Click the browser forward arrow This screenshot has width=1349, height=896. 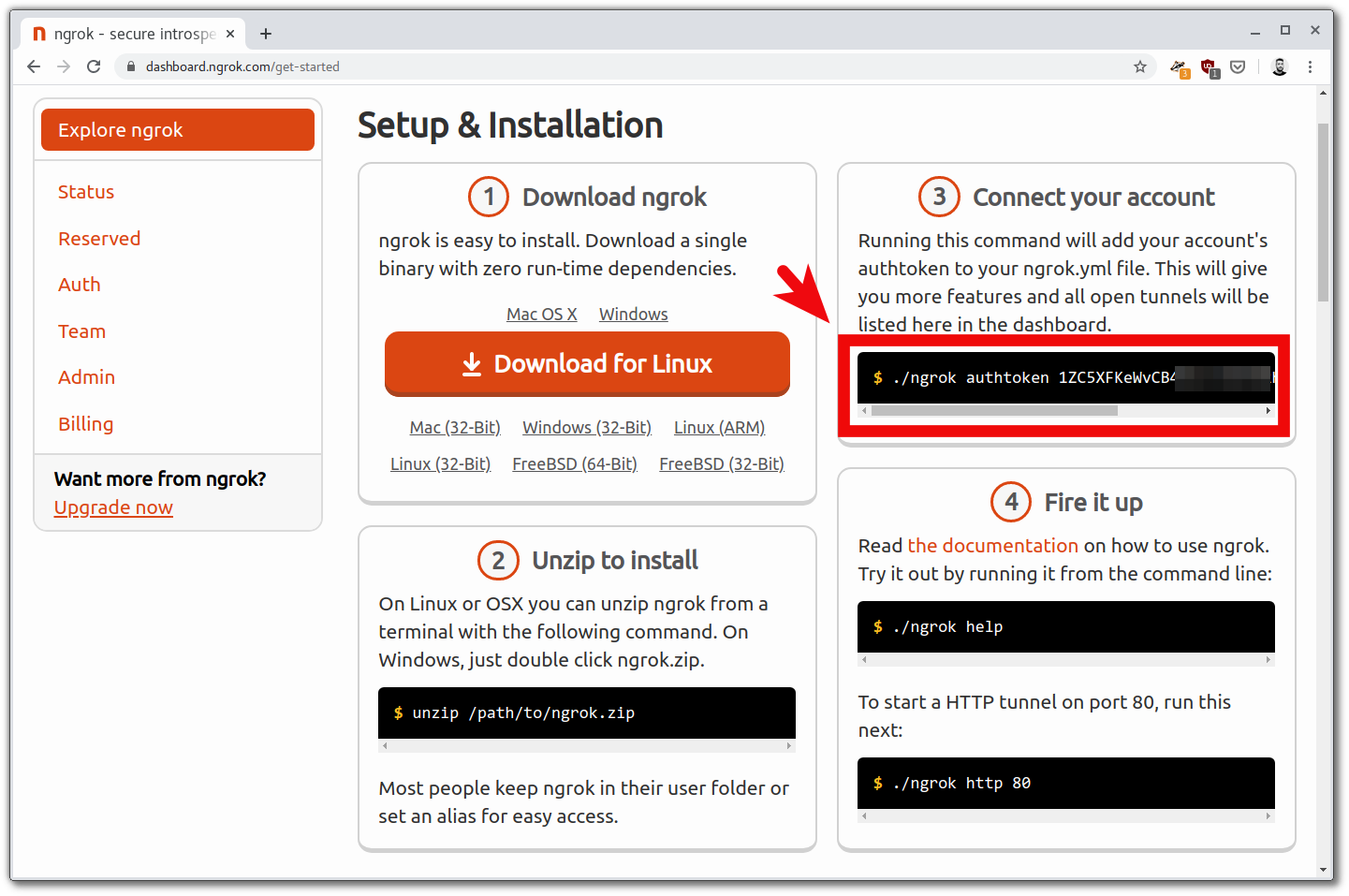tap(64, 66)
